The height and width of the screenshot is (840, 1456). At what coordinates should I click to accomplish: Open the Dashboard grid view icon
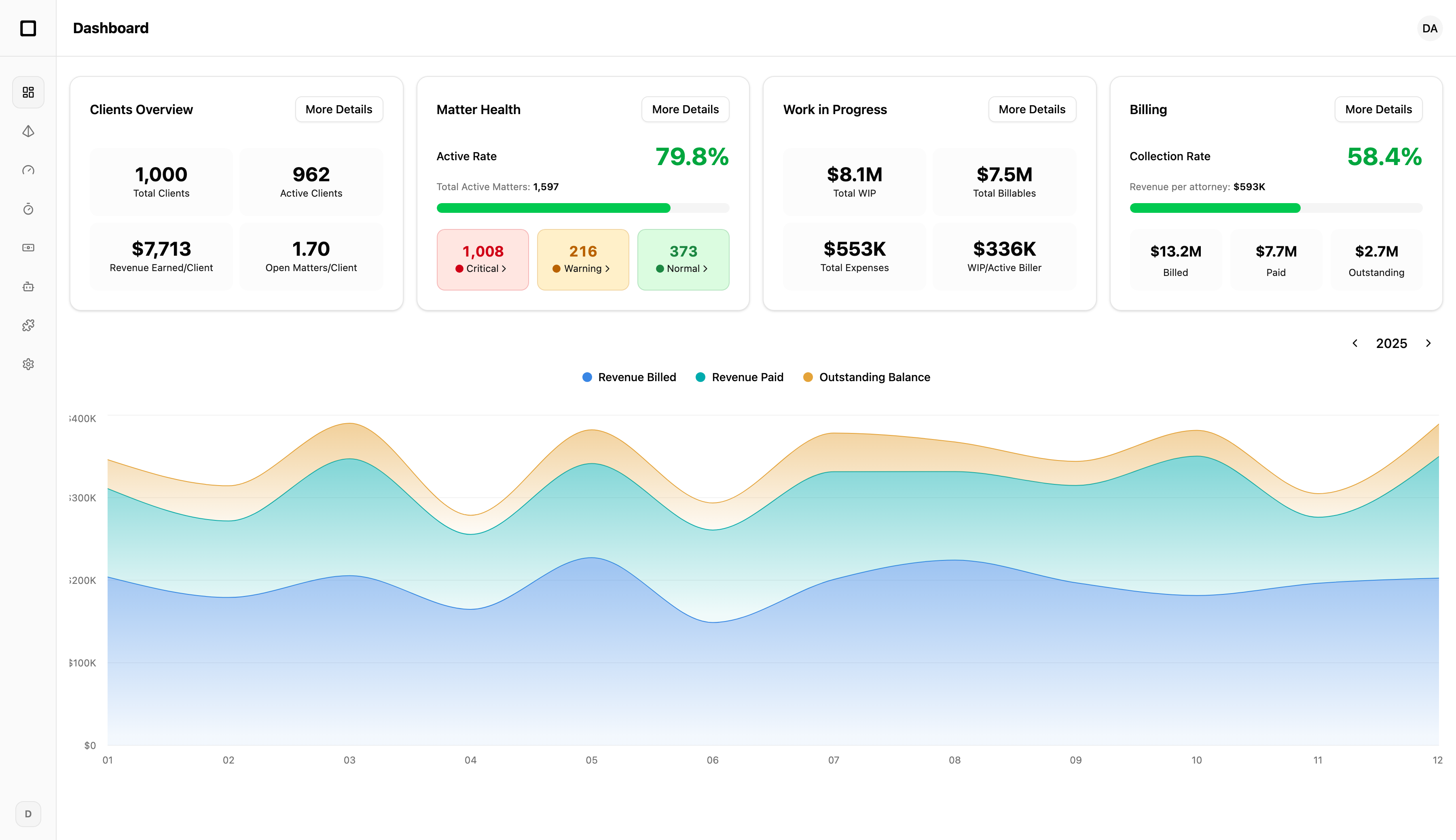pyautogui.click(x=28, y=92)
